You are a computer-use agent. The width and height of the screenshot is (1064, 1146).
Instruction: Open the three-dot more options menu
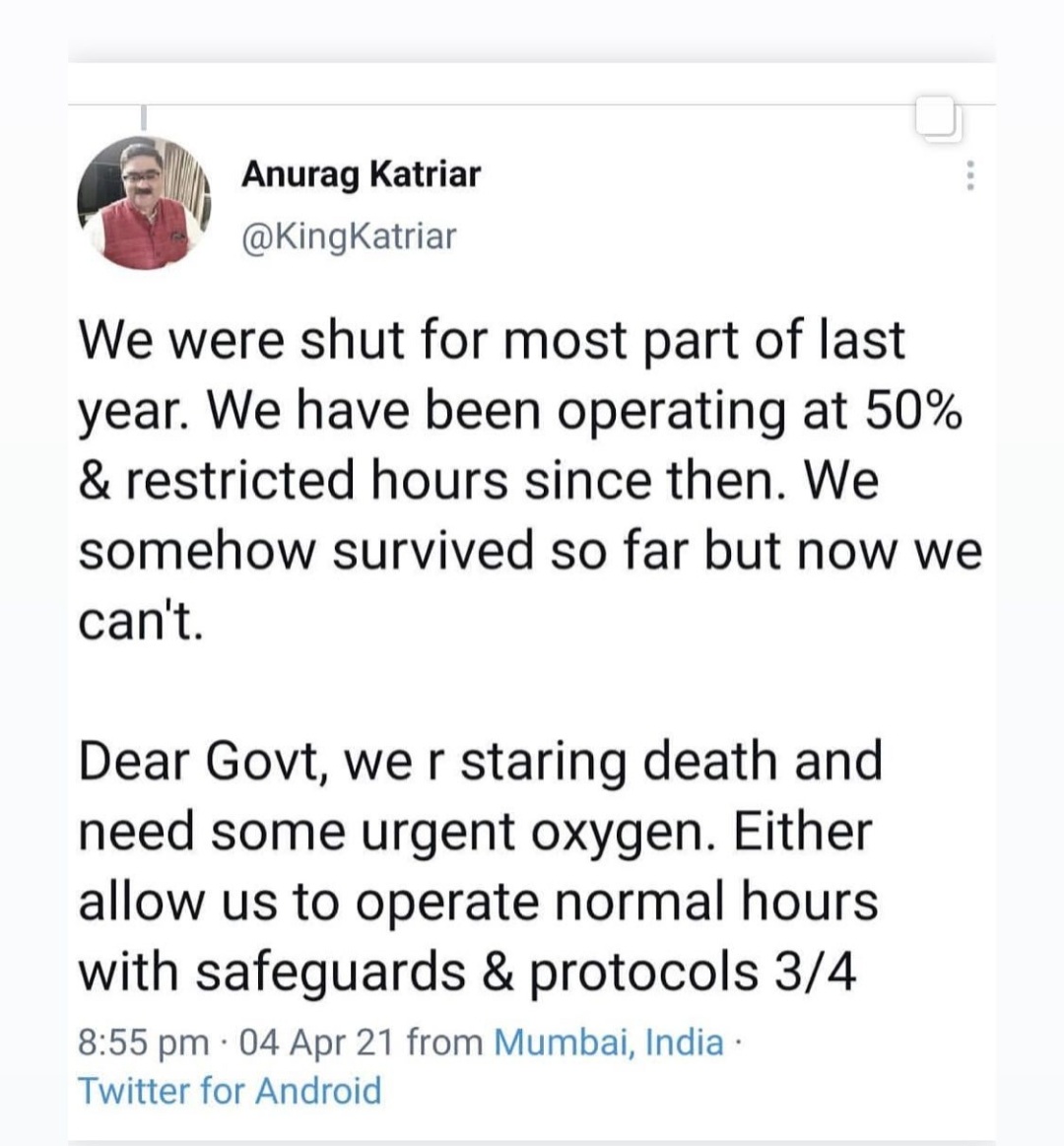(970, 176)
